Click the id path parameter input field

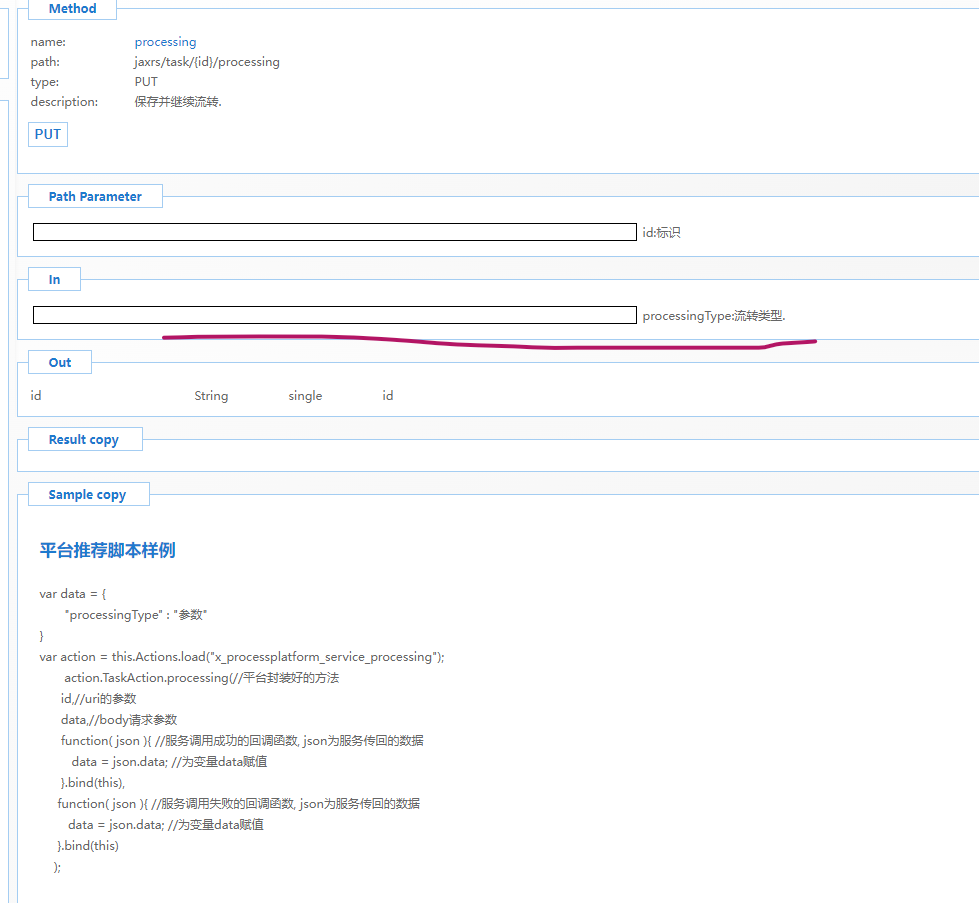pos(335,232)
